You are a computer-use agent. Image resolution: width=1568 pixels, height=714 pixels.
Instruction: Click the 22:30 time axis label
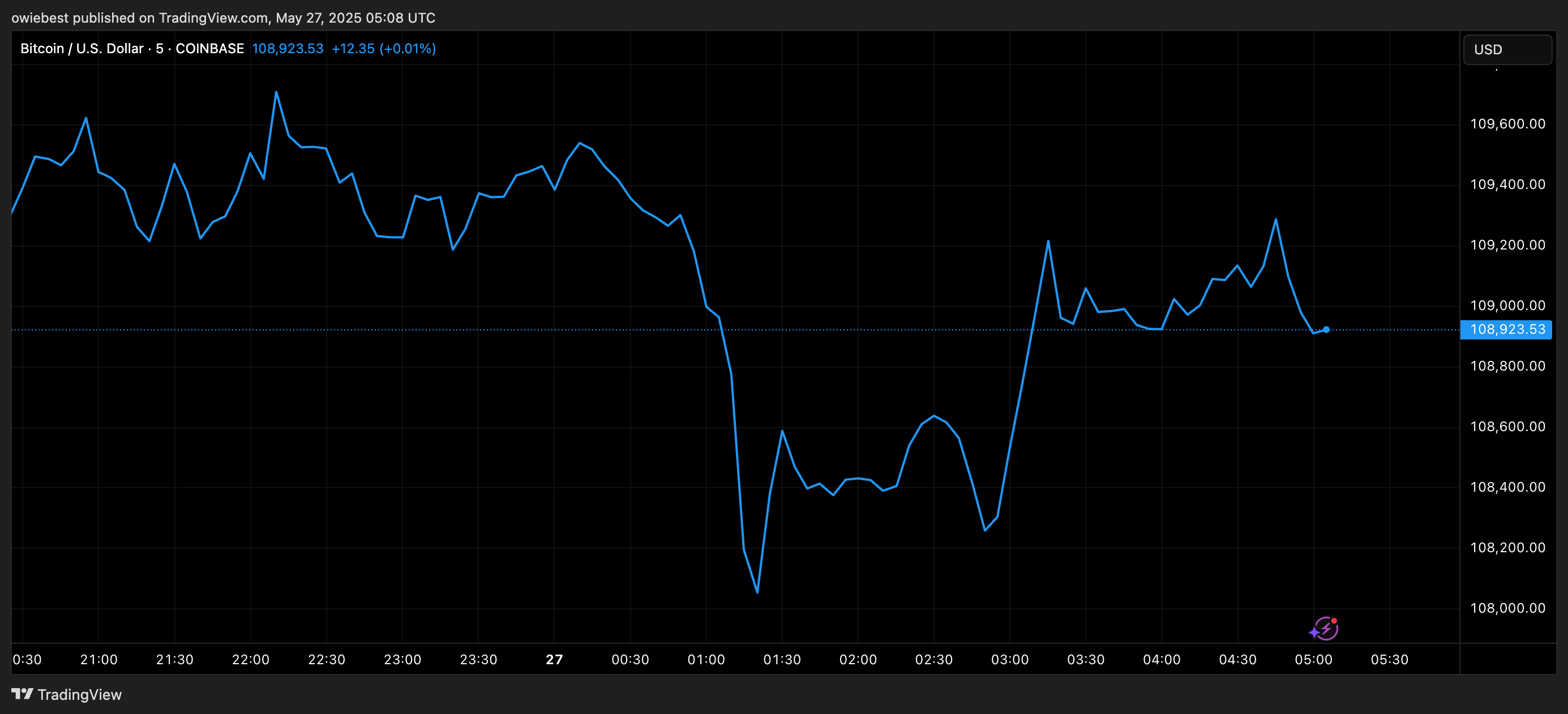tap(326, 660)
